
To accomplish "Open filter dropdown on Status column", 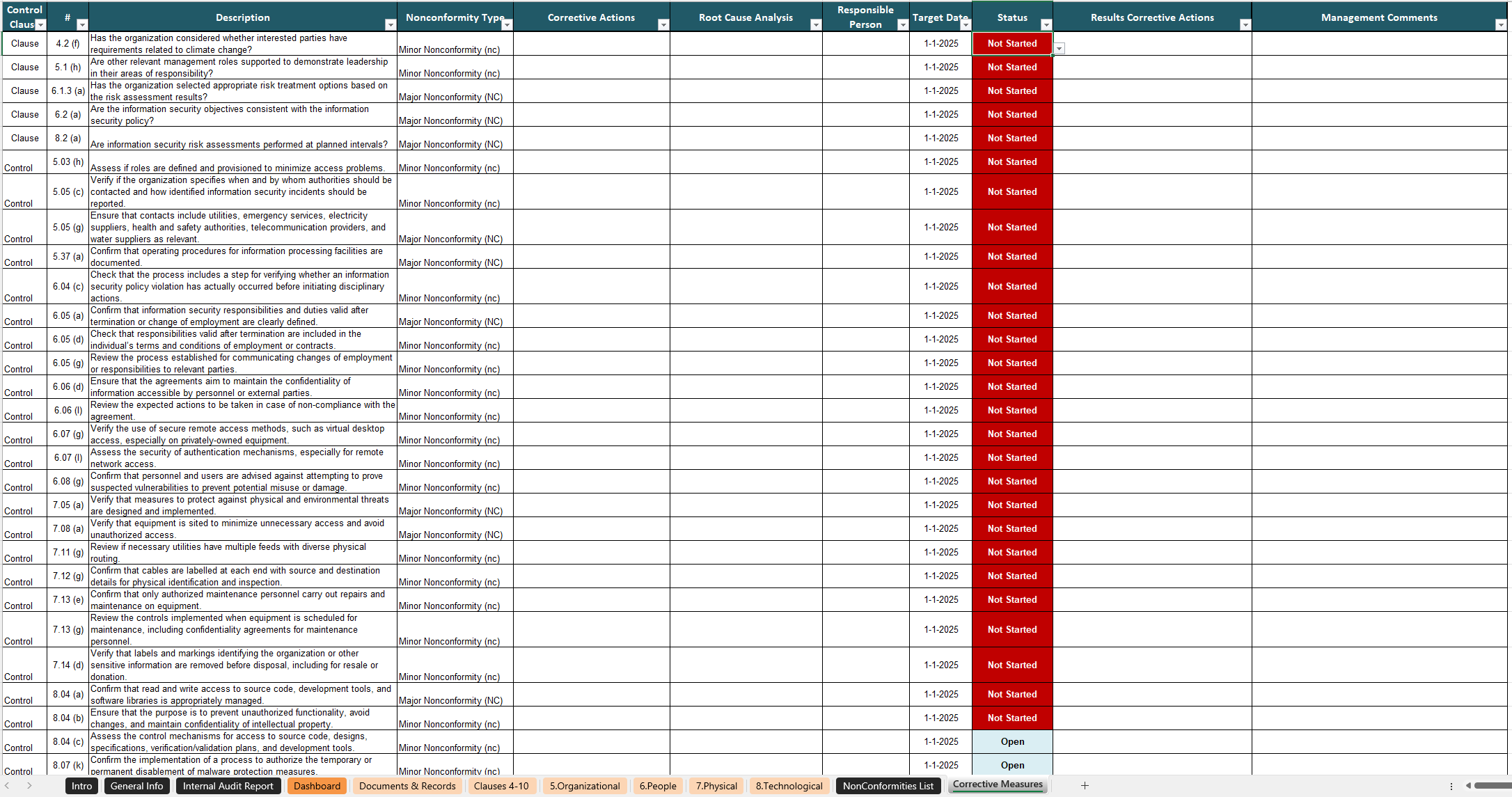I will (x=1046, y=25).
